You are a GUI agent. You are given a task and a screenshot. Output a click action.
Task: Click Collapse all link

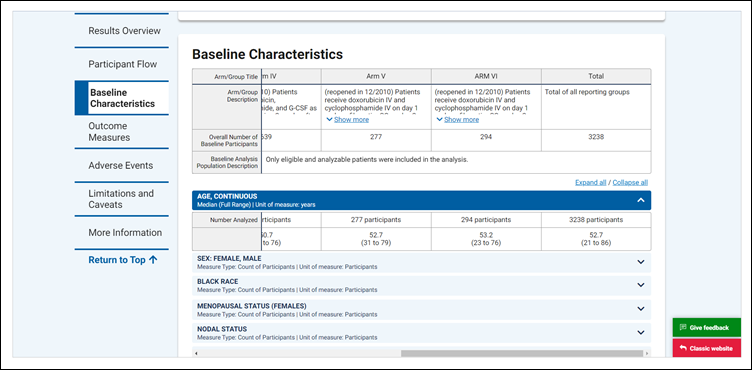[630, 182]
